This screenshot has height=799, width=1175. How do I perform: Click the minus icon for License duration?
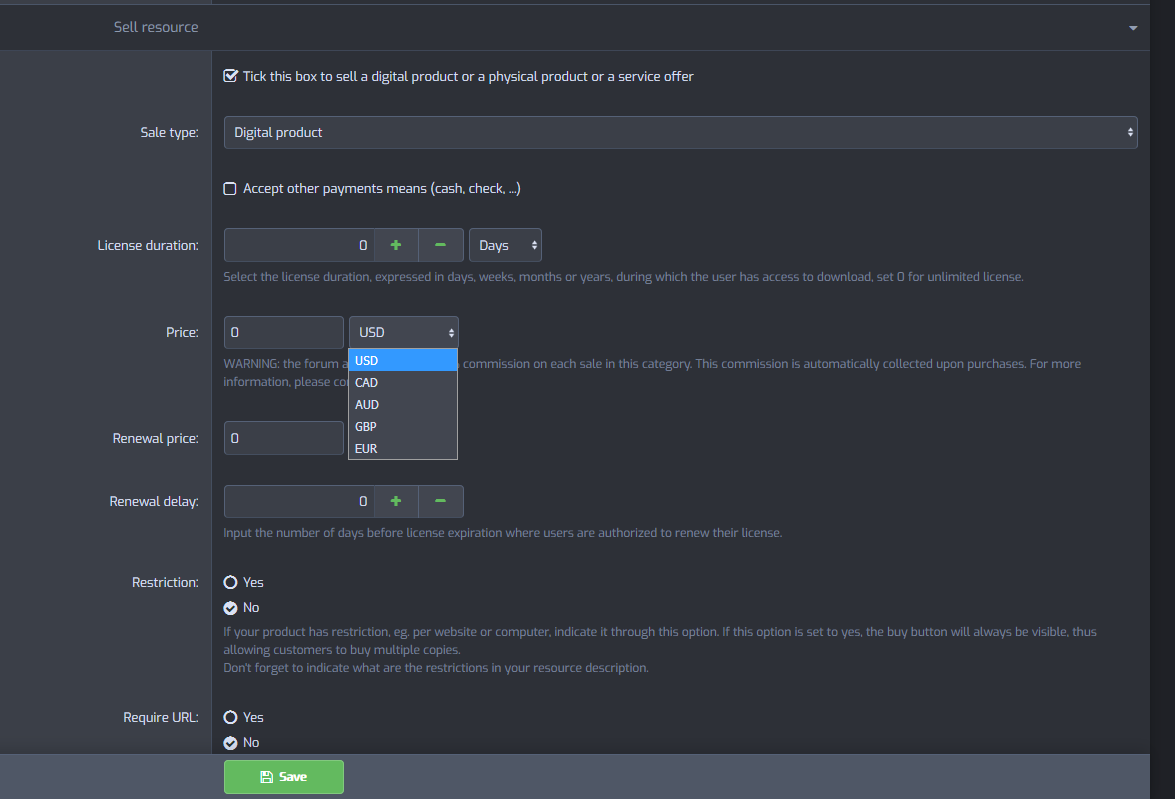coord(441,245)
